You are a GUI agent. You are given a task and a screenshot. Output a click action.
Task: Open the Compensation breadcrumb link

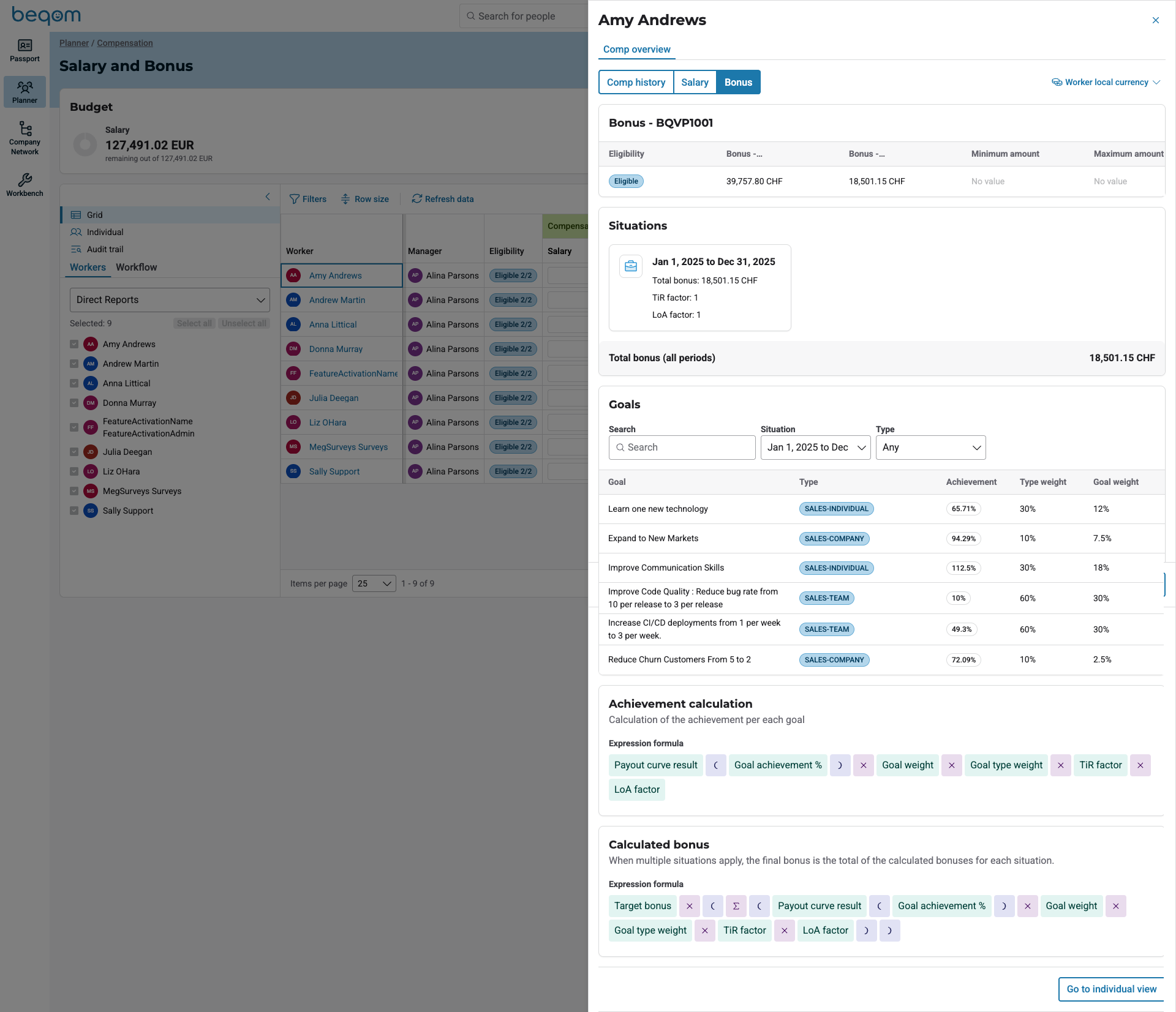click(125, 43)
